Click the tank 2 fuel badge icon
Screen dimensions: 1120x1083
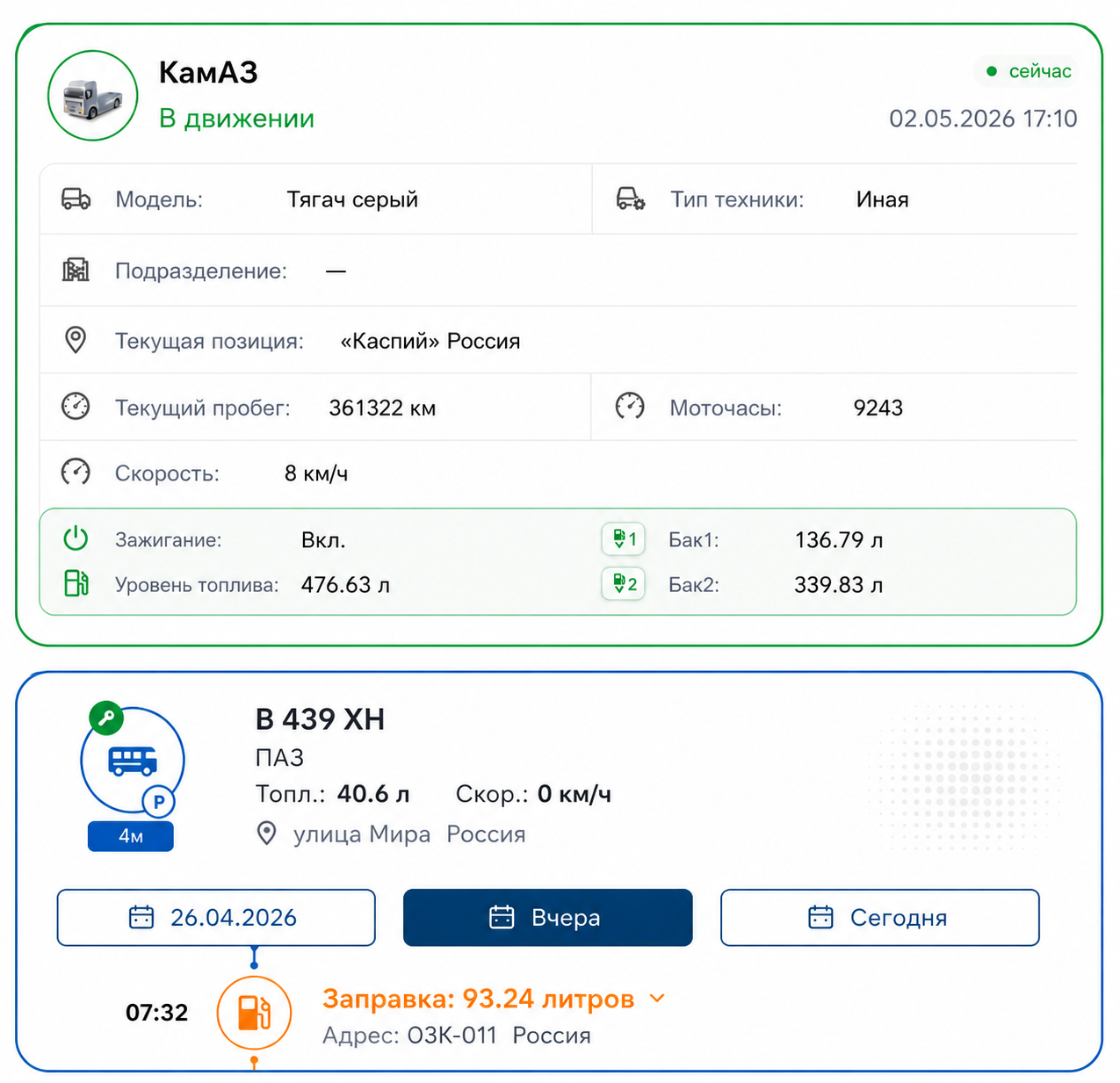[624, 584]
